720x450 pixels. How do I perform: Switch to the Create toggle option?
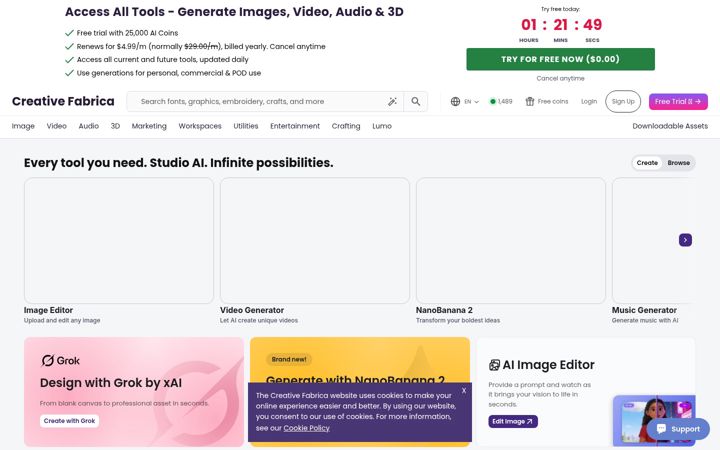[647, 163]
